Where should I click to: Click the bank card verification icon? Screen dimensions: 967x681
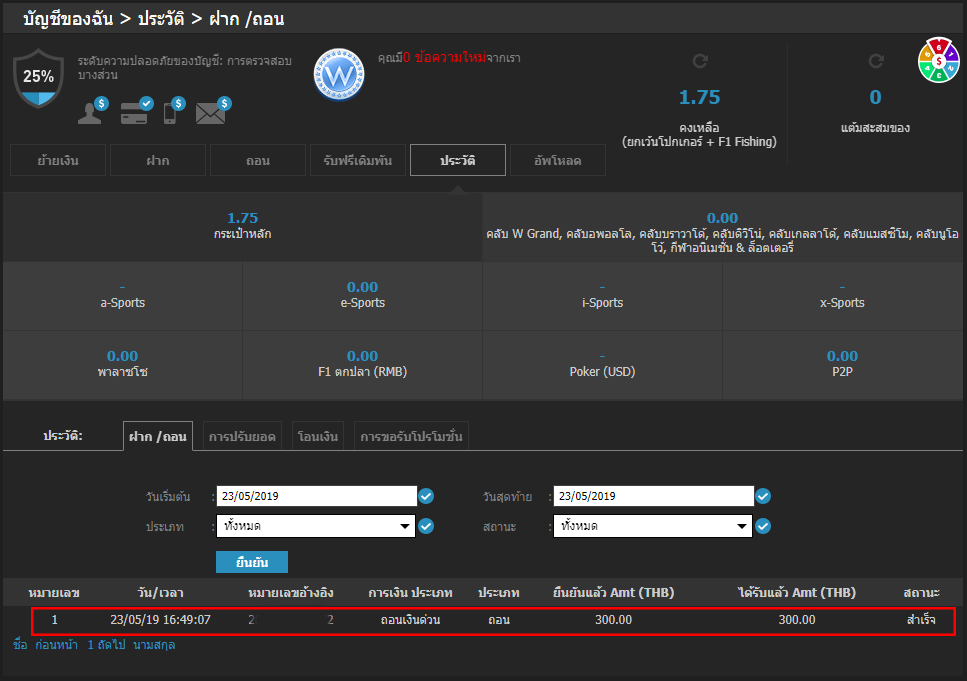coord(136,111)
